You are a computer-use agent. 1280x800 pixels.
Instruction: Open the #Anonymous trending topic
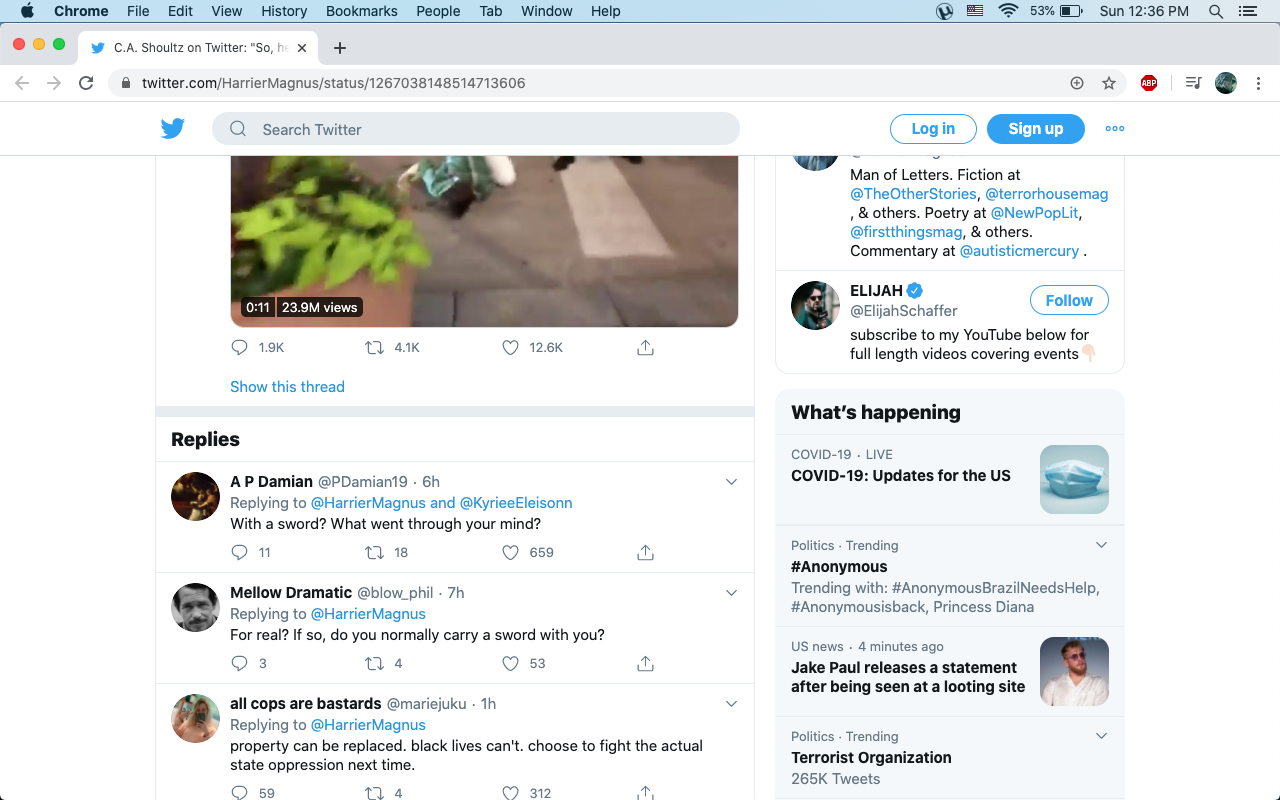[839, 567]
